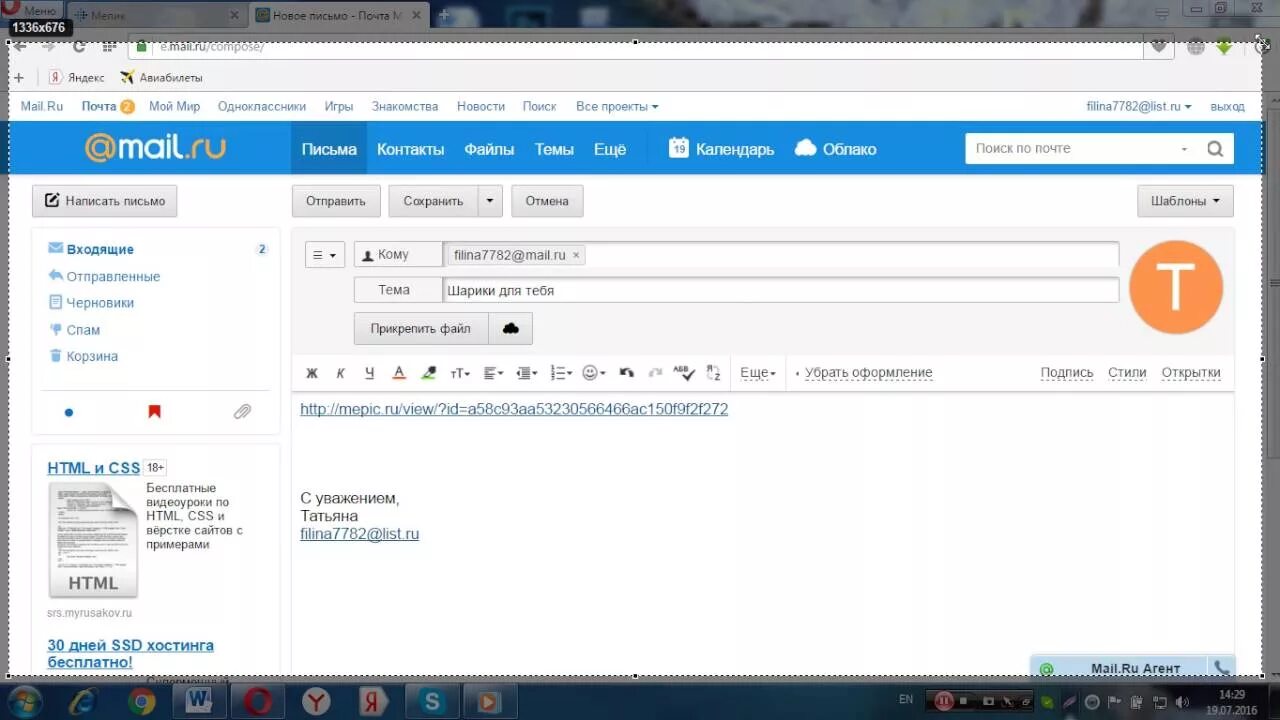Open the dropdown arrow next to Сохранить
Image resolution: width=1280 pixels, height=720 pixels.
tap(490, 201)
